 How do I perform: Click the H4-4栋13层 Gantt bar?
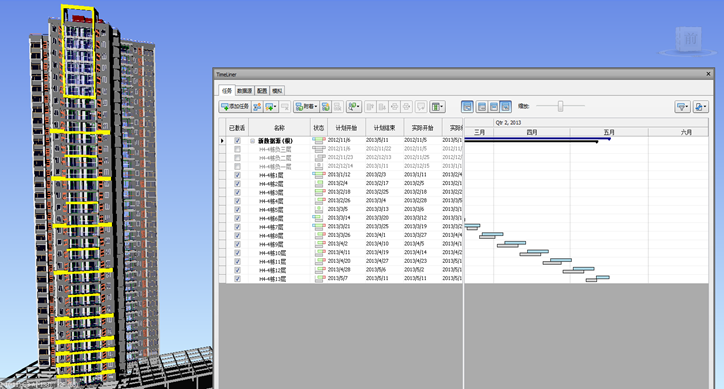pyautogui.click(x=598, y=279)
